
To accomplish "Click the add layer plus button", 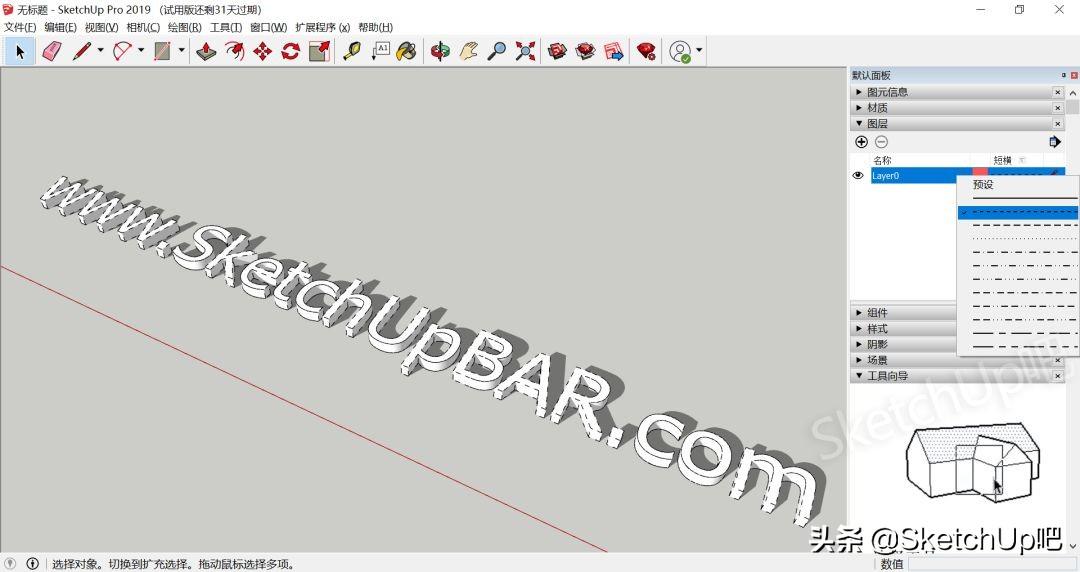I will coord(861,142).
